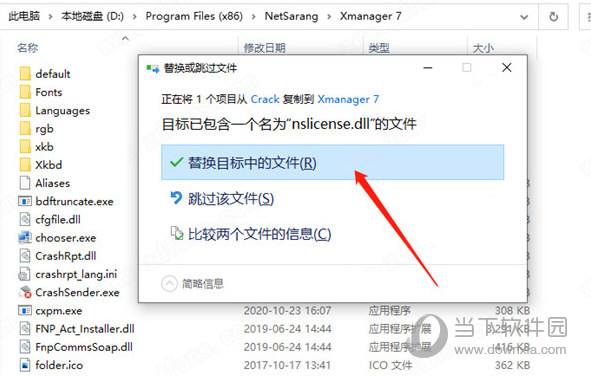Expand the chevron after 本地磁盘 (D:)
The height and width of the screenshot is (379, 591).
pos(134,17)
